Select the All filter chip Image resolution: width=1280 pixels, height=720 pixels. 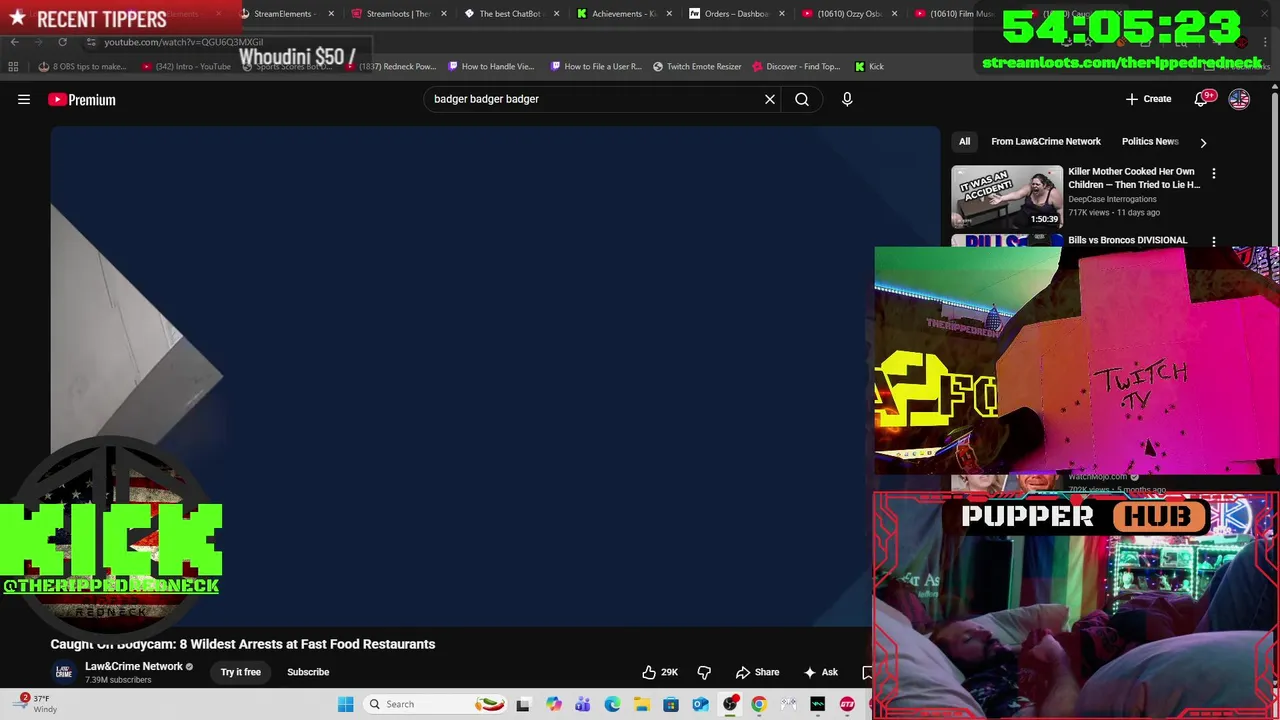964,141
